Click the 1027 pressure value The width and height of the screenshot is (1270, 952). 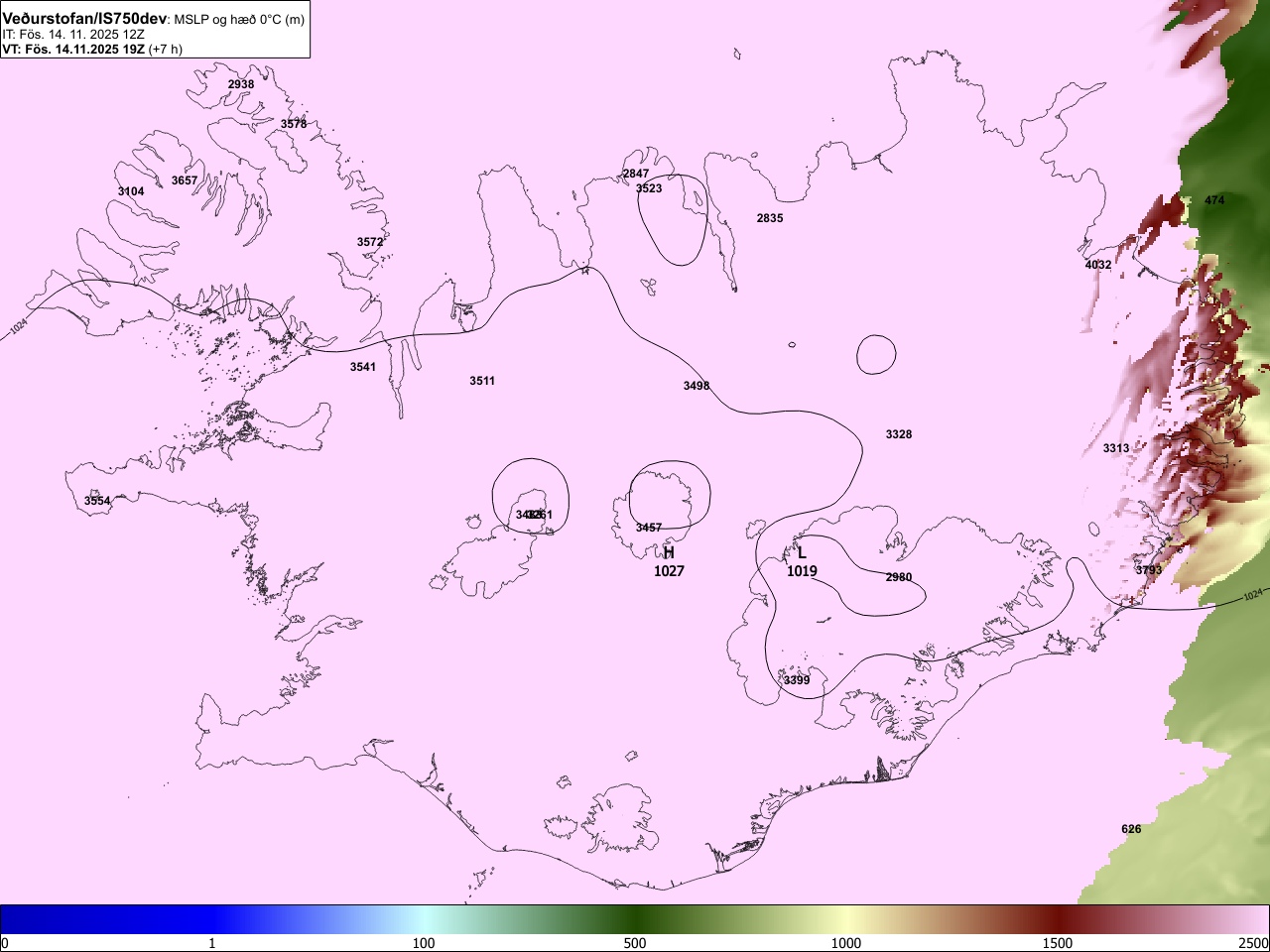[669, 571]
